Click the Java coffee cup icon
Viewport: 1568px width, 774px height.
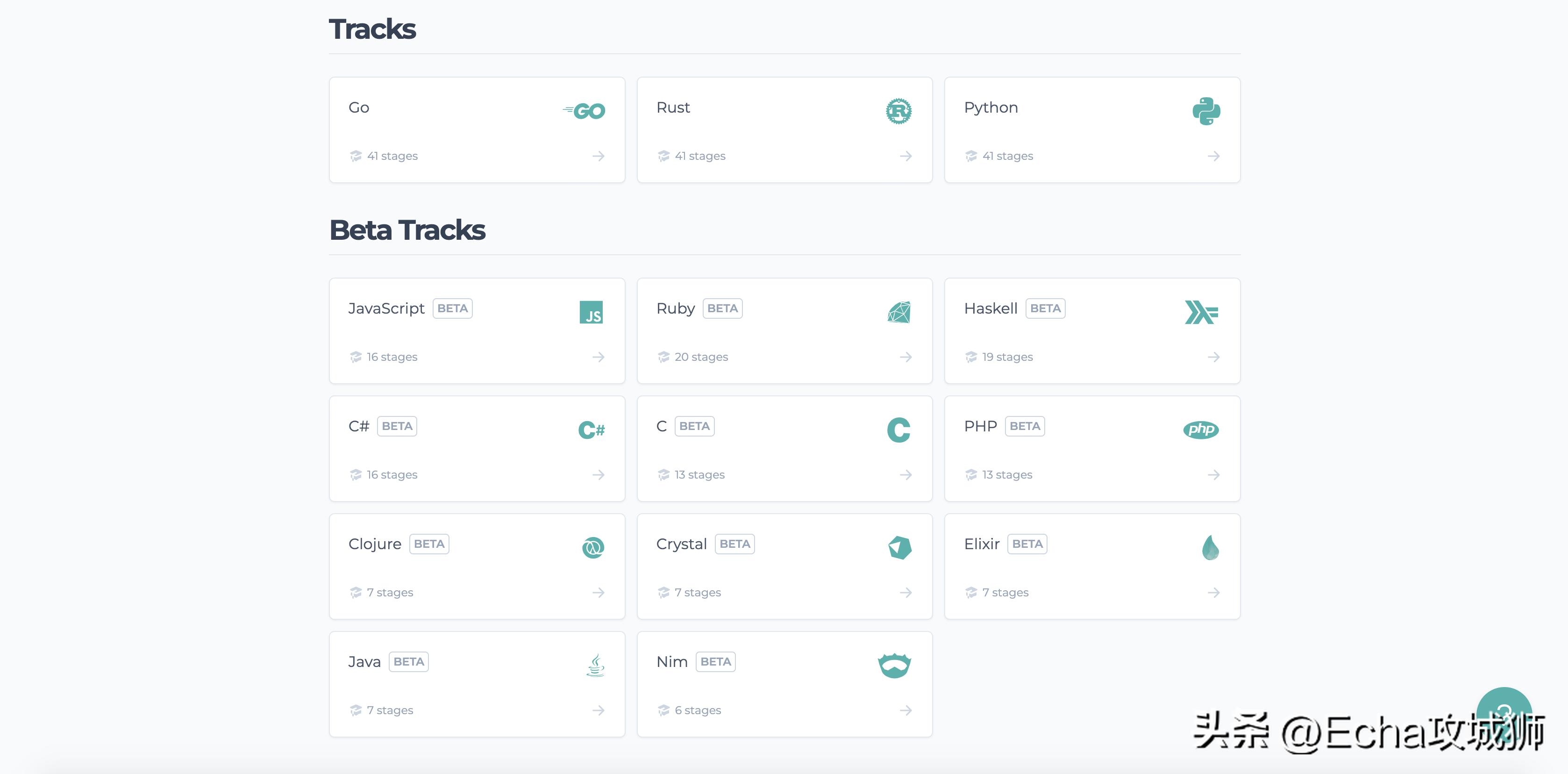click(595, 665)
